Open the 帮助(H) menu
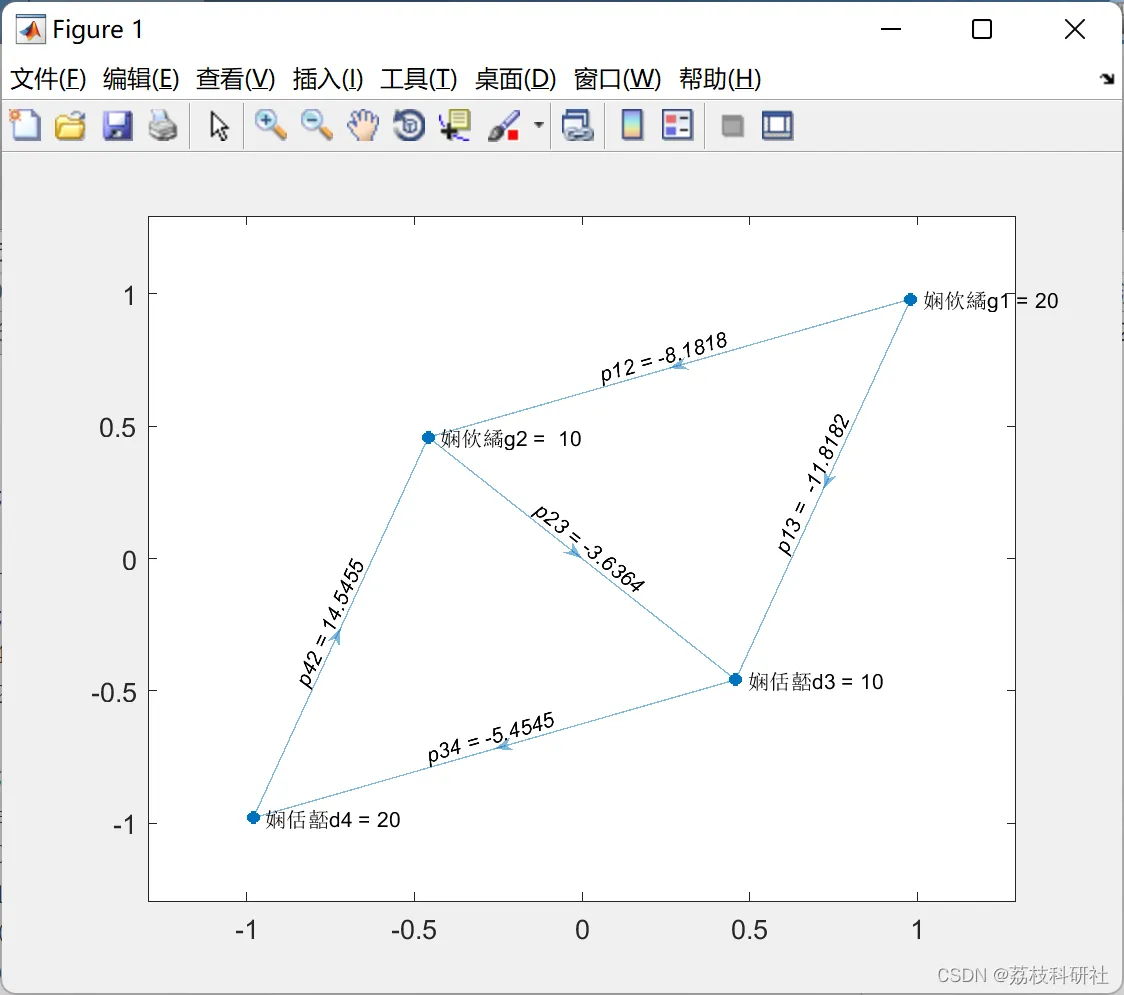This screenshot has width=1124, height=995. [x=720, y=78]
